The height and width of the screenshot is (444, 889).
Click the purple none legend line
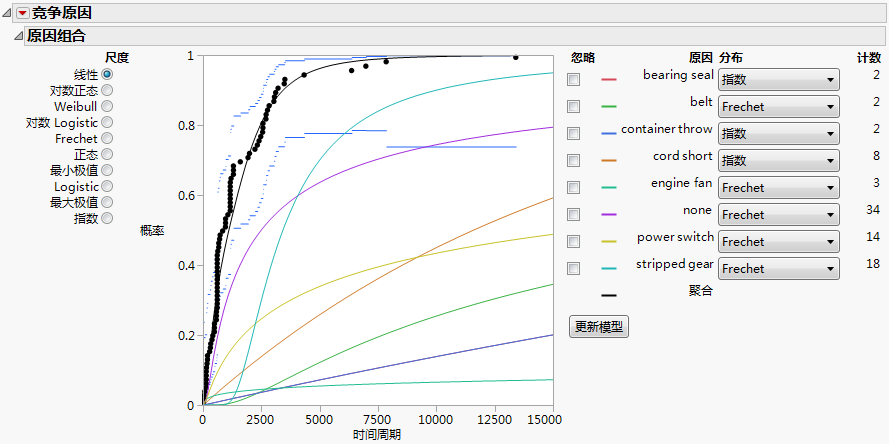pos(609,214)
